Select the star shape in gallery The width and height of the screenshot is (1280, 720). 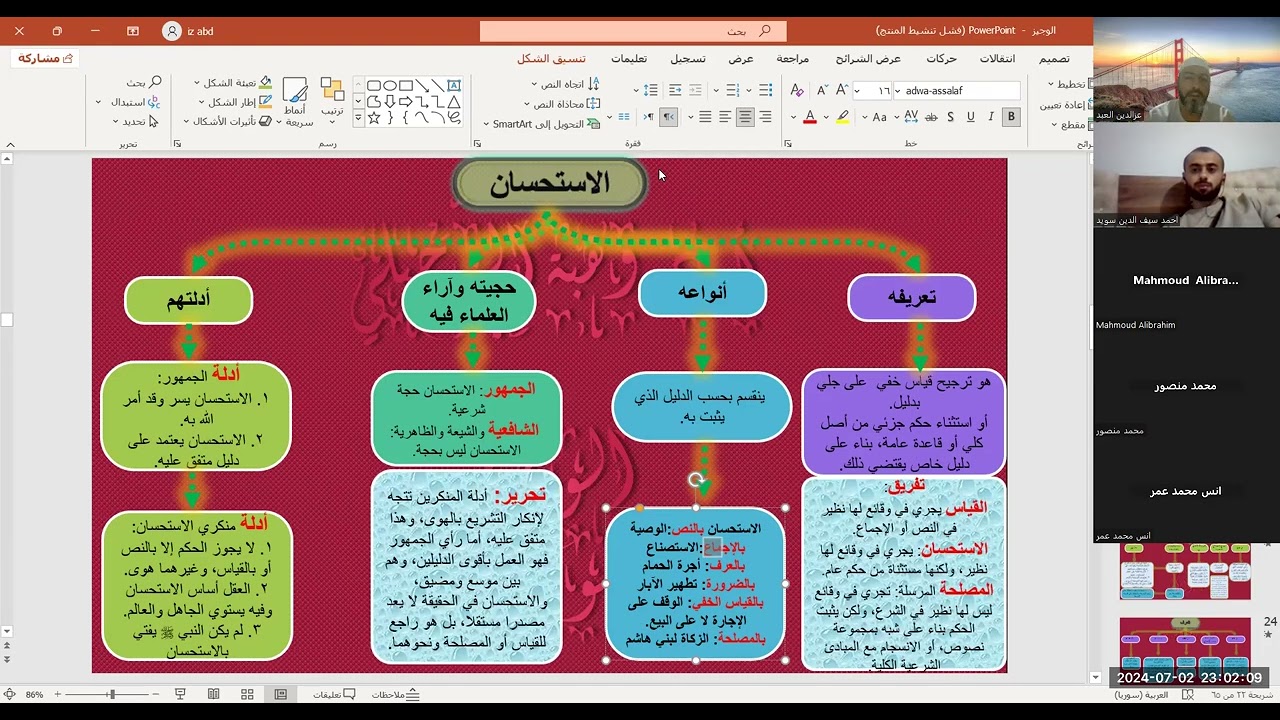(374, 118)
